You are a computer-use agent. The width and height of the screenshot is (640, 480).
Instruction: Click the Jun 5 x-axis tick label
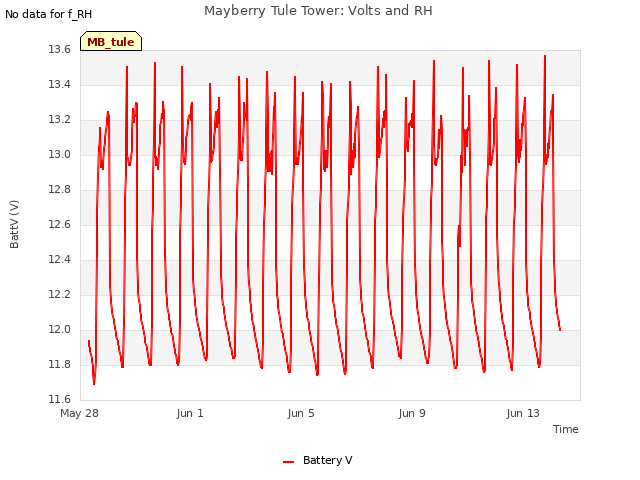[301, 413]
